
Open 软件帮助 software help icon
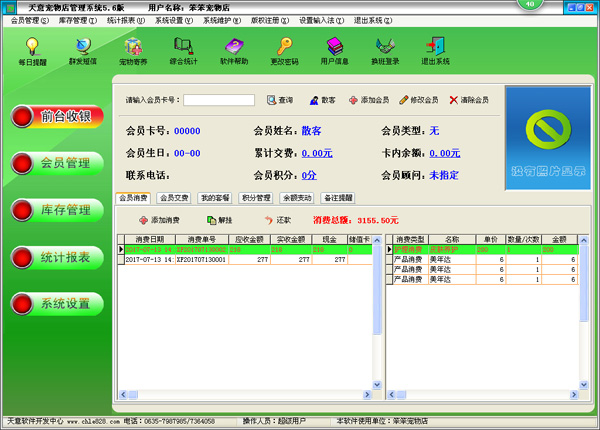click(x=234, y=51)
